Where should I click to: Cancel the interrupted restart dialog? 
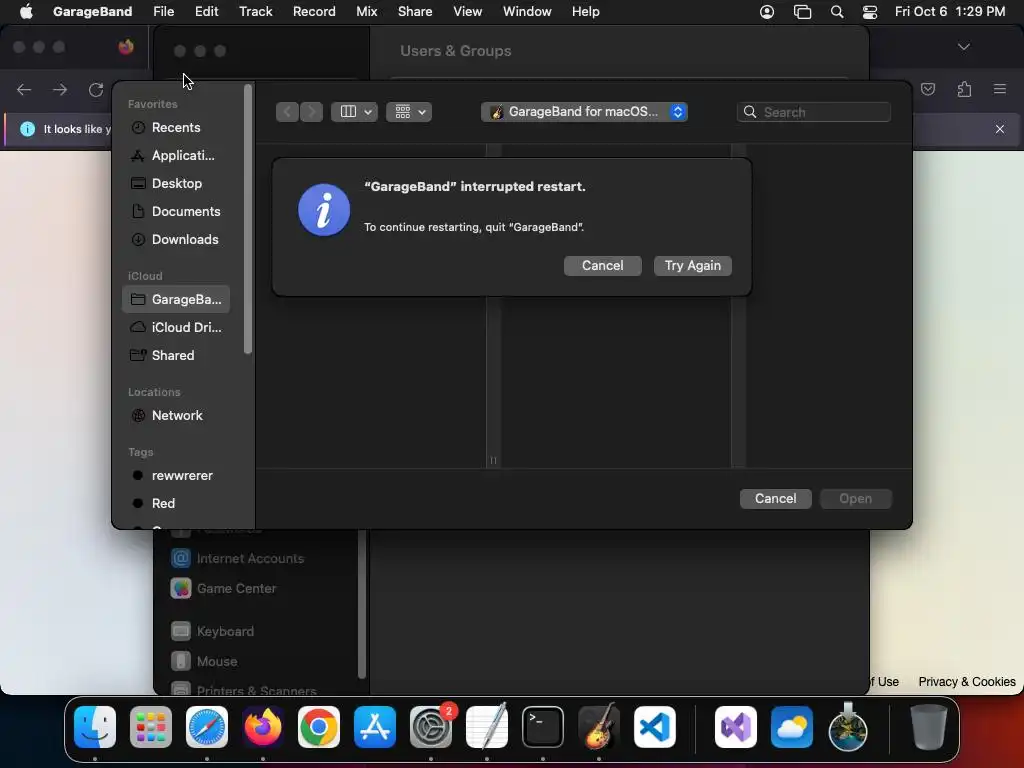click(602, 266)
